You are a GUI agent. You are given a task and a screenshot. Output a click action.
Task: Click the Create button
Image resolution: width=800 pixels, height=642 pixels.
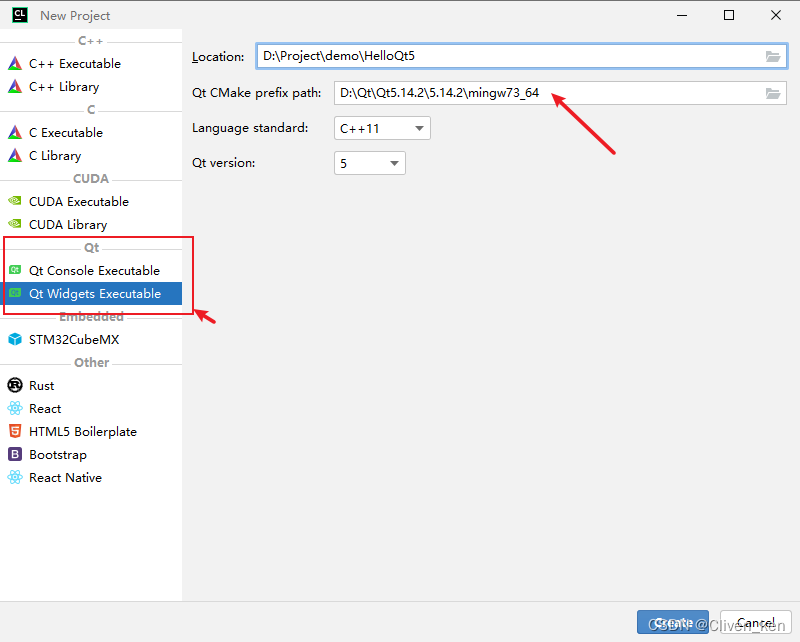(672, 622)
